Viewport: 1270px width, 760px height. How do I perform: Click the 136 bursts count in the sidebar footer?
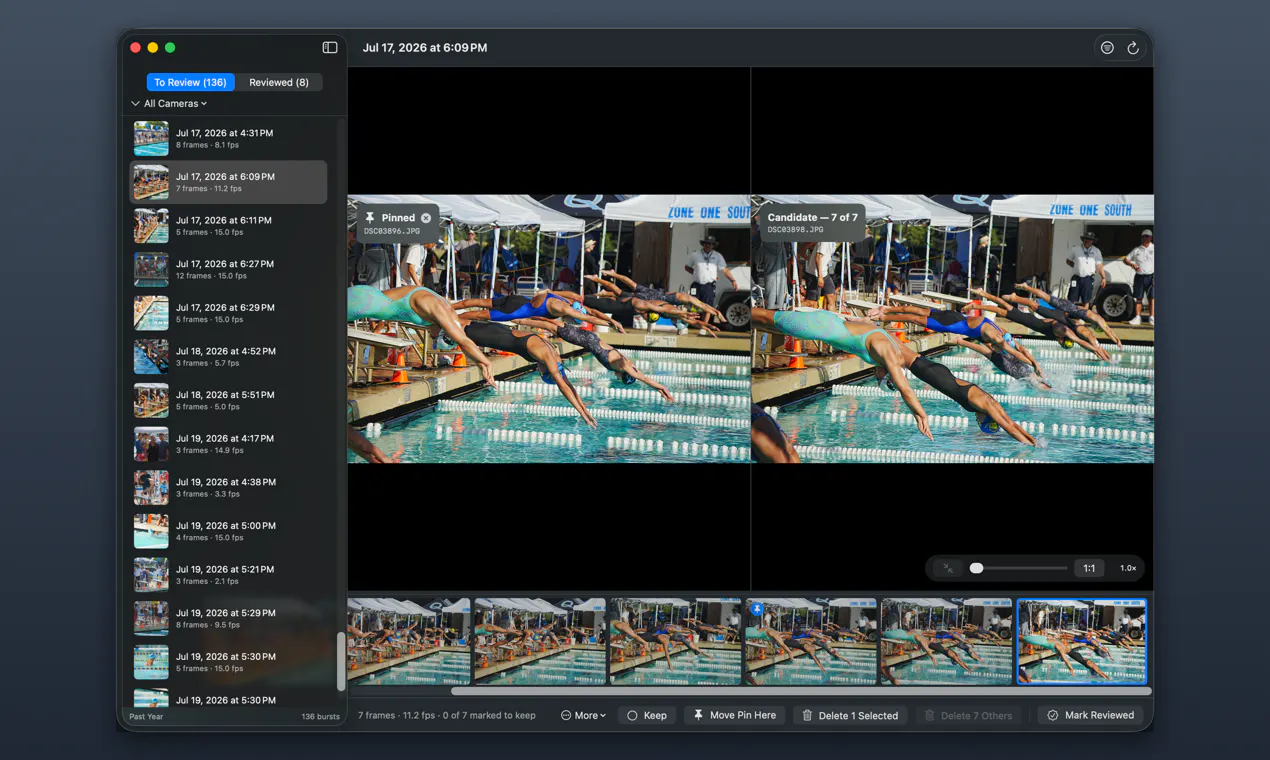(x=321, y=717)
